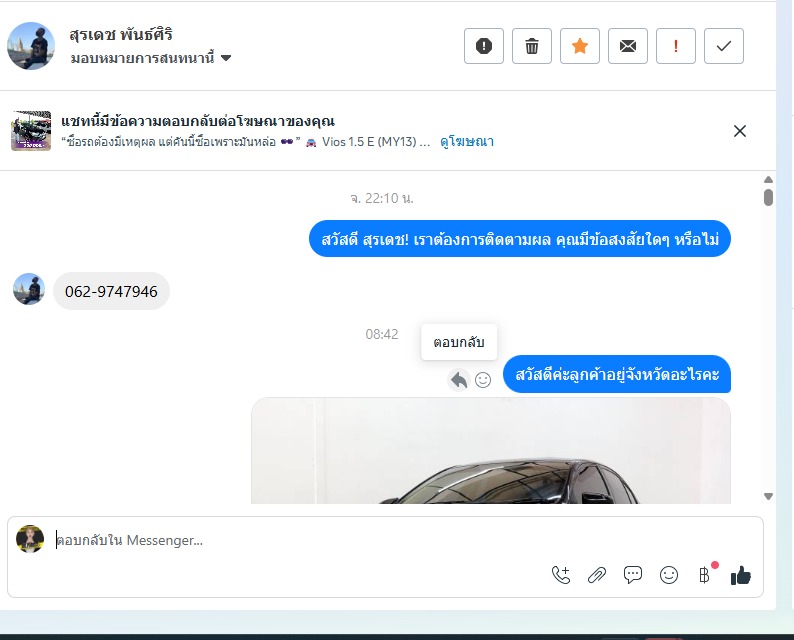Flag conversation as priority with the red exclamation icon
The image size is (794, 640).
tap(676, 46)
